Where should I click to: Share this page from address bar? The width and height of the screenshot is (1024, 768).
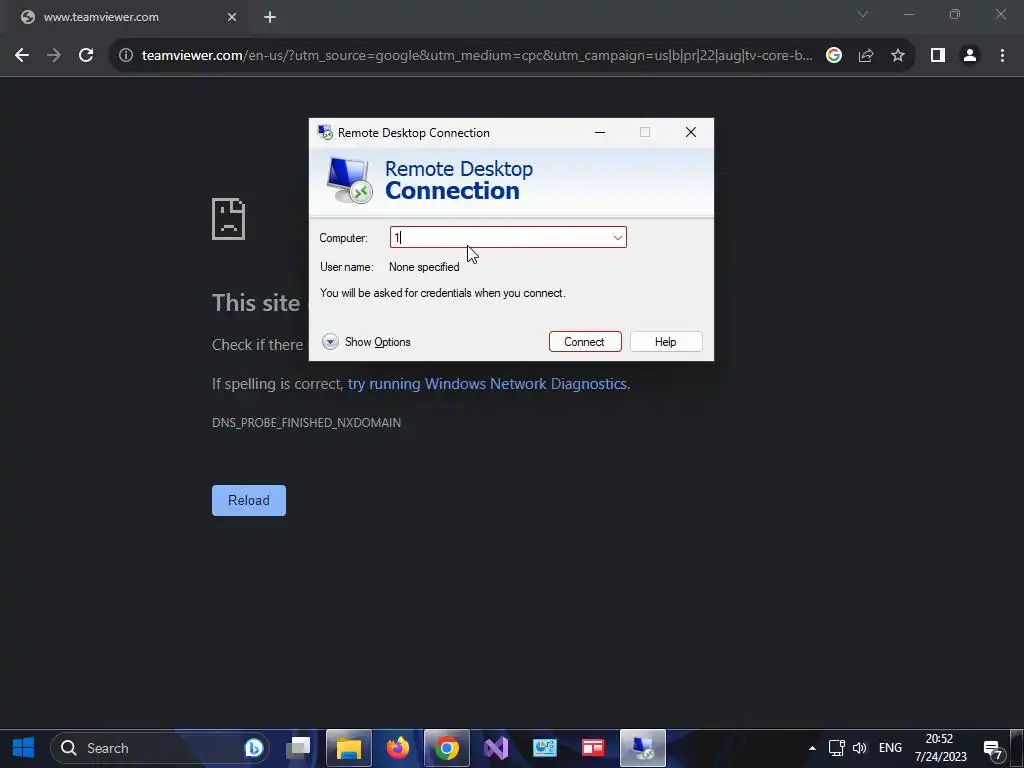pos(866,56)
